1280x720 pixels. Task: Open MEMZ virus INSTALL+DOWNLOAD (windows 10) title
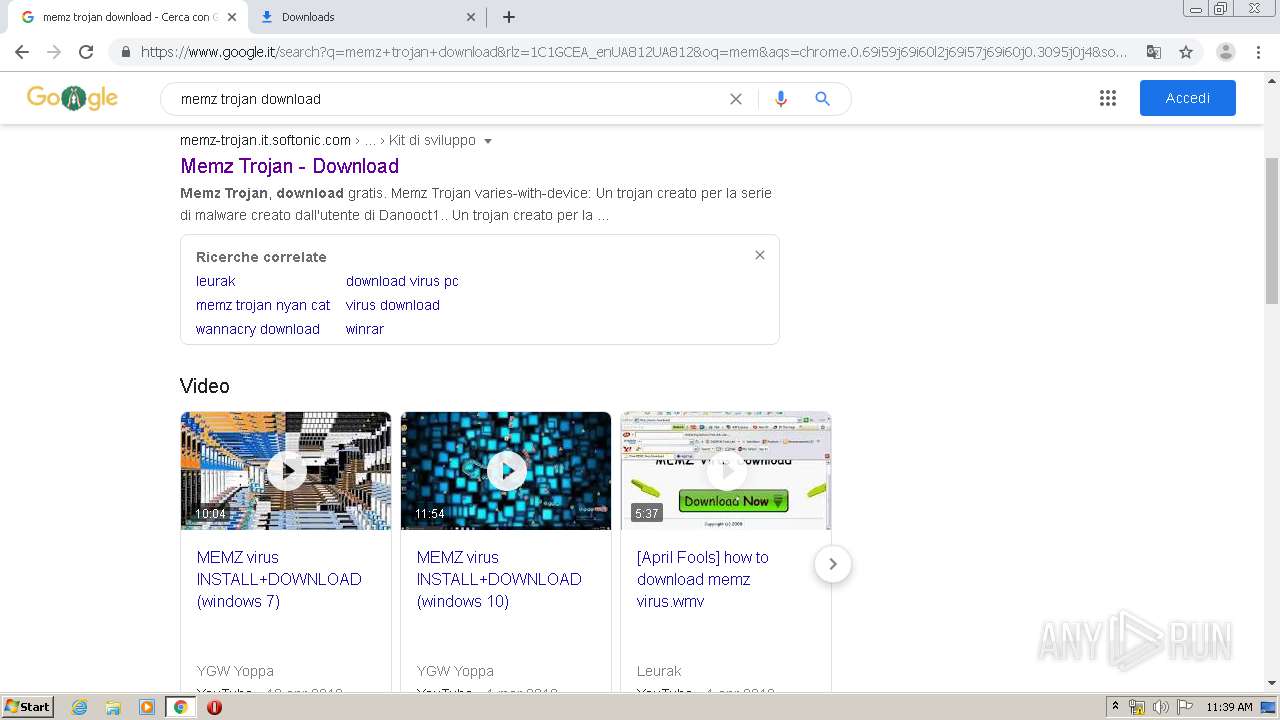click(x=499, y=579)
